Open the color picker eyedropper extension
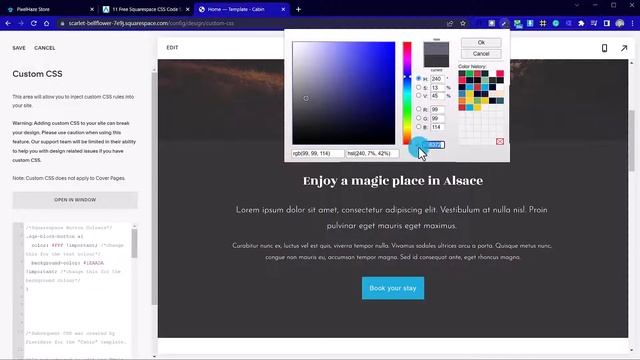 click(x=504, y=23)
